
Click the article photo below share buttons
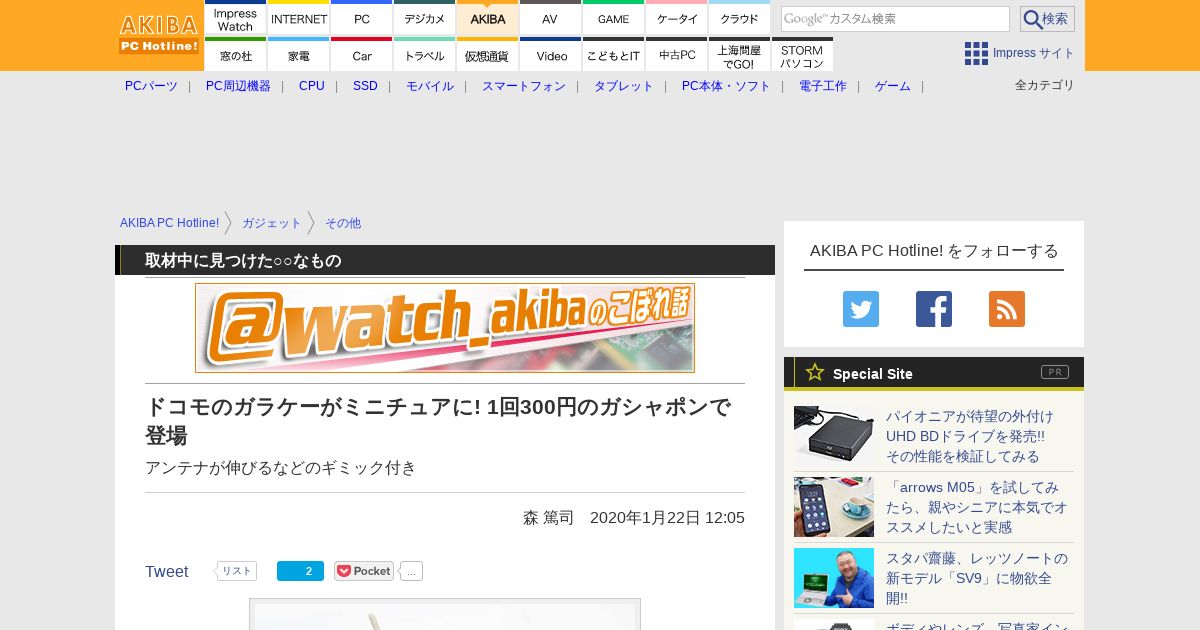coord(445,614)
